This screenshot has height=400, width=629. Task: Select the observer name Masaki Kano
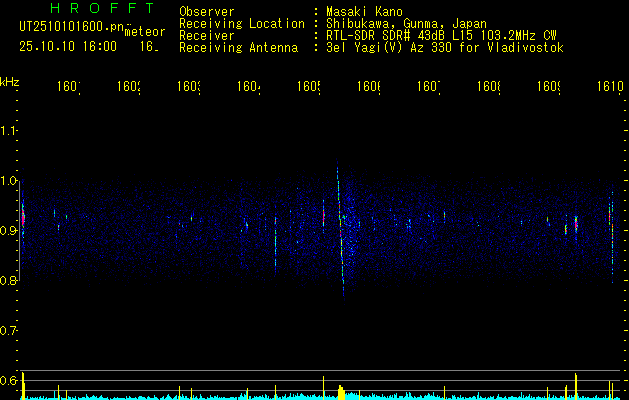click(364, 11)
